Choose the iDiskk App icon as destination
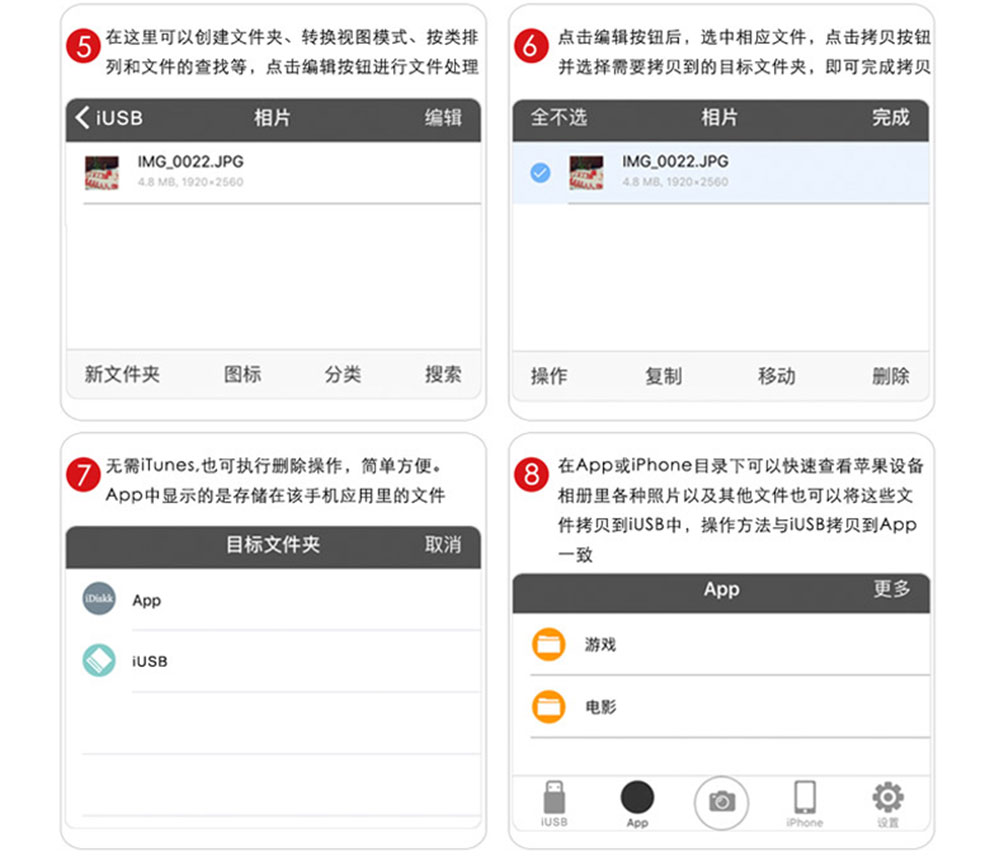The image size is (990, 858). pos(99,599)
